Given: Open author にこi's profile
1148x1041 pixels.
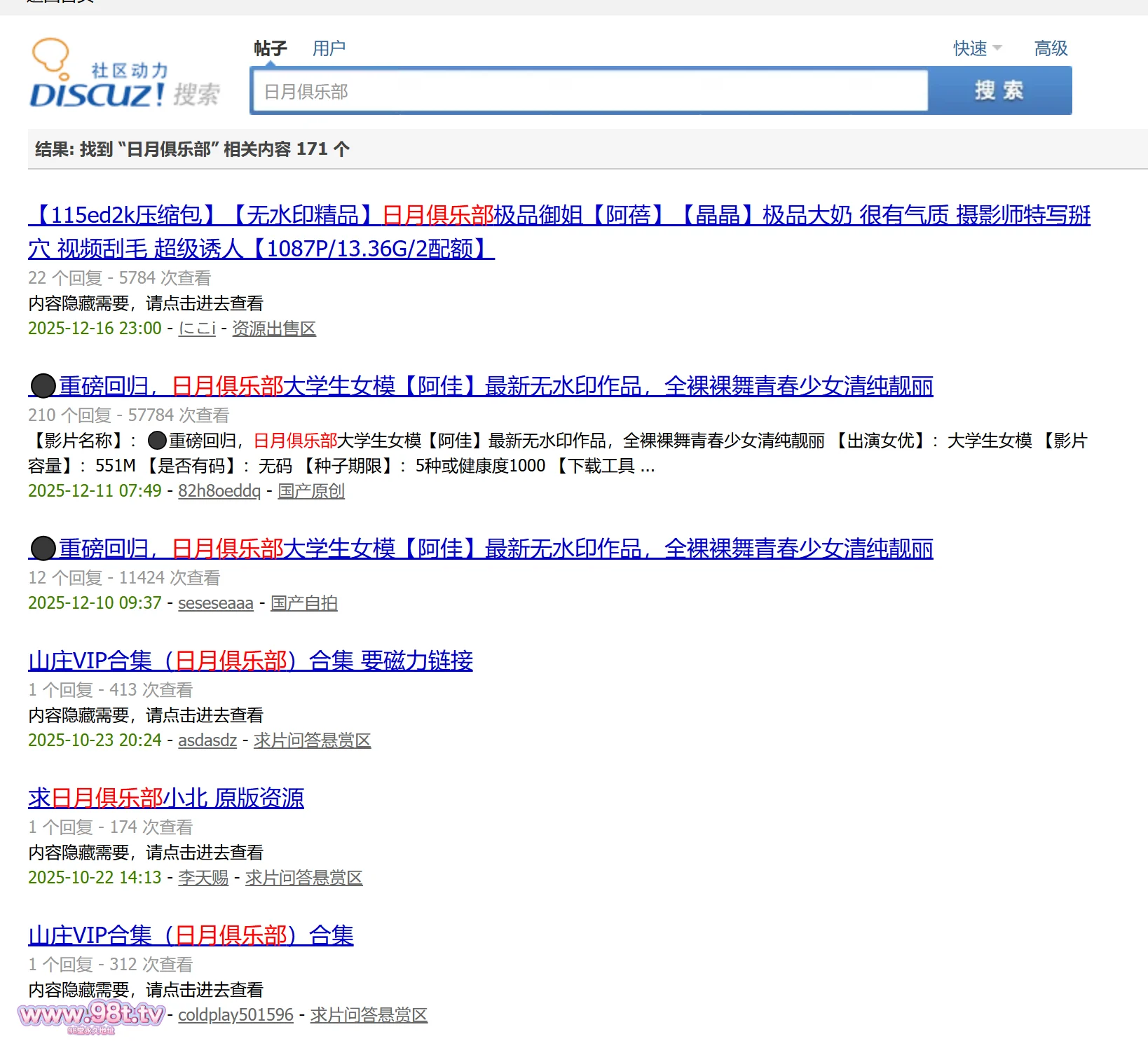Looking at the screenshot, I should [x=197, y=329].
